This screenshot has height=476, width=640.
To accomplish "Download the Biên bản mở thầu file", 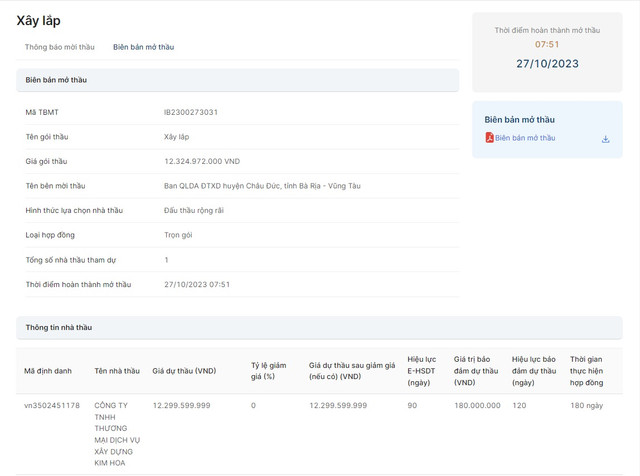I will point(605,139).
